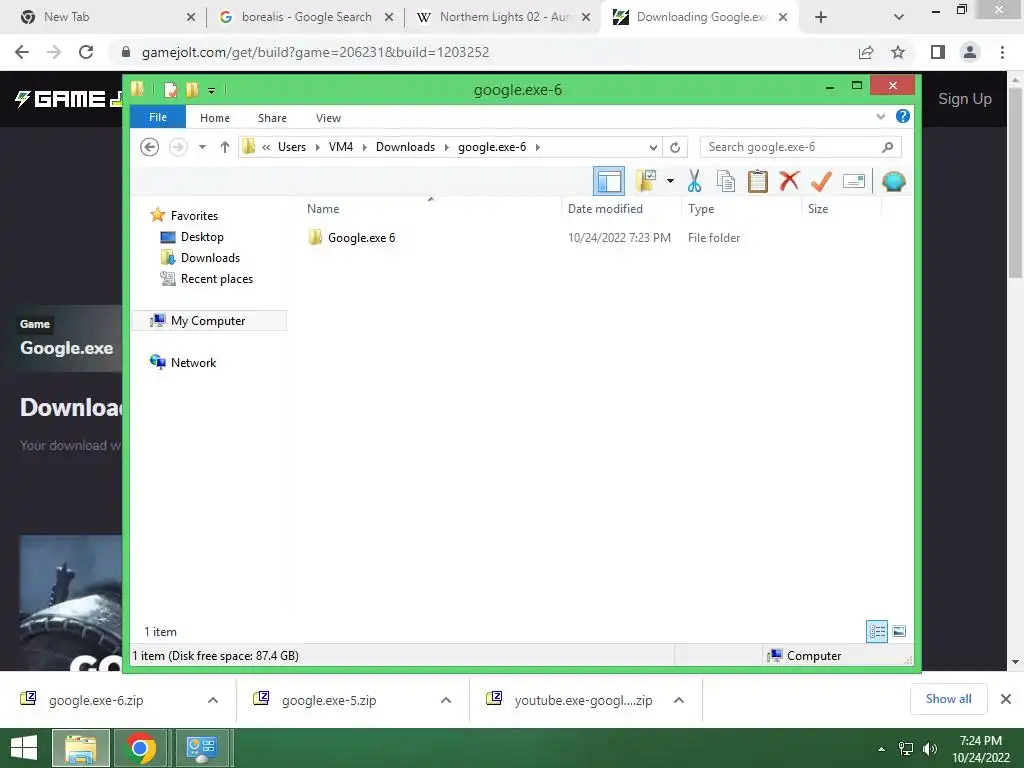Open Quick Access Toolbar customize dropdown
The image size is (1024, 768).
click(212, 90)
